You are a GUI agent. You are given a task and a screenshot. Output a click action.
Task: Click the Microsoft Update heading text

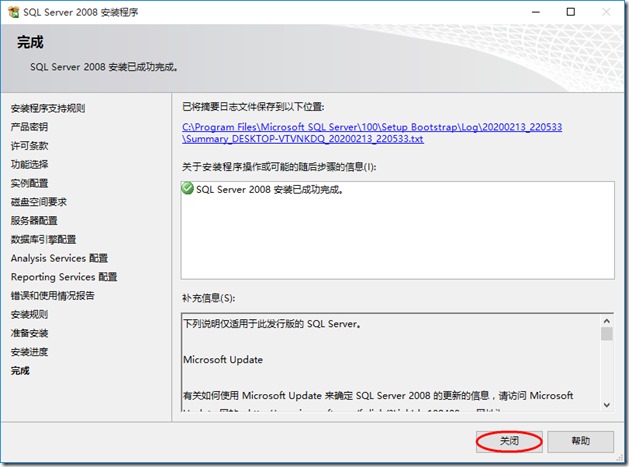pos(223,359)
